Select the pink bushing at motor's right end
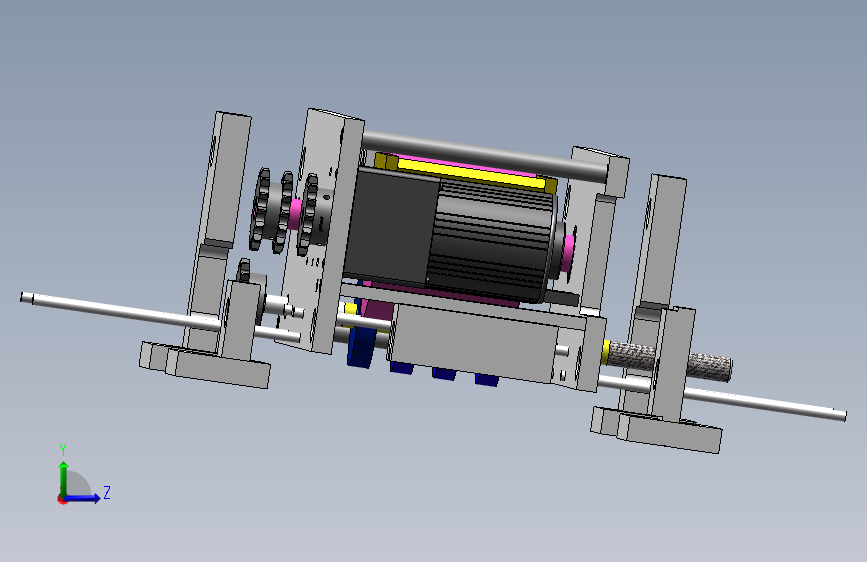This screenshot has height=562, width=867. coord(568,253)
